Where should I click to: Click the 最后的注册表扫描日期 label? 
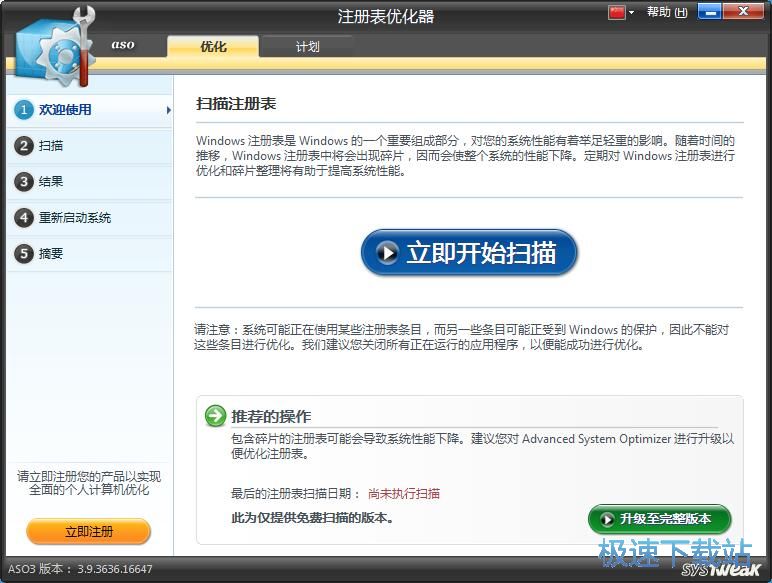pos(295,494)
